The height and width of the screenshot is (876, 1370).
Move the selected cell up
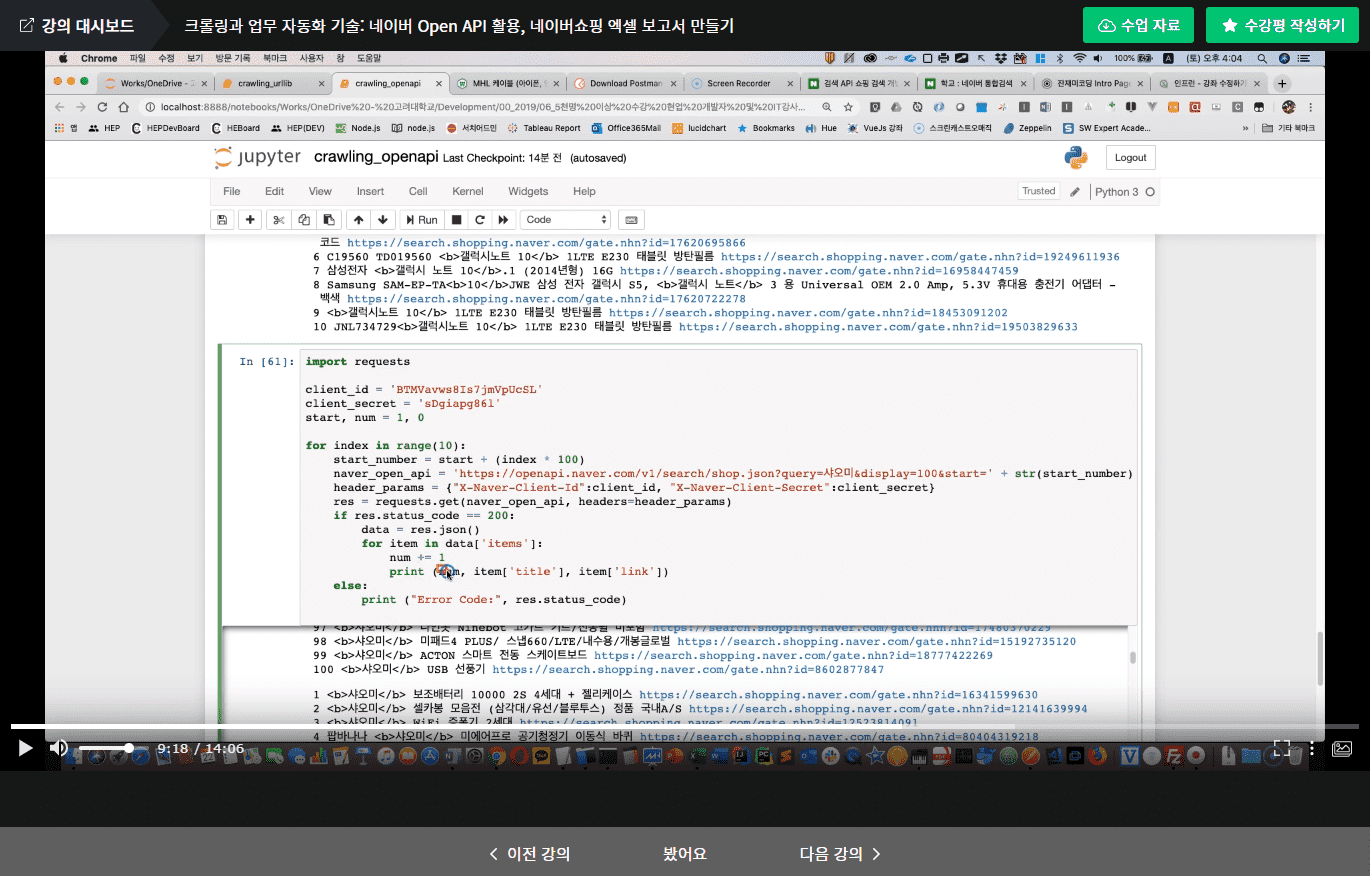(x=358, y=219)
